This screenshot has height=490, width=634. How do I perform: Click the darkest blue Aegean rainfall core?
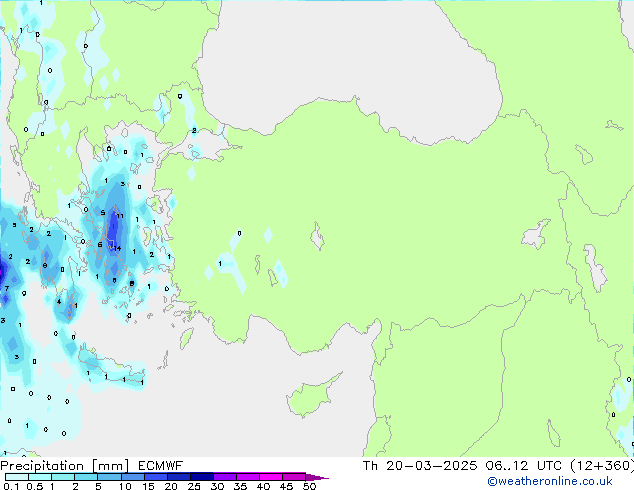(112, 228)
